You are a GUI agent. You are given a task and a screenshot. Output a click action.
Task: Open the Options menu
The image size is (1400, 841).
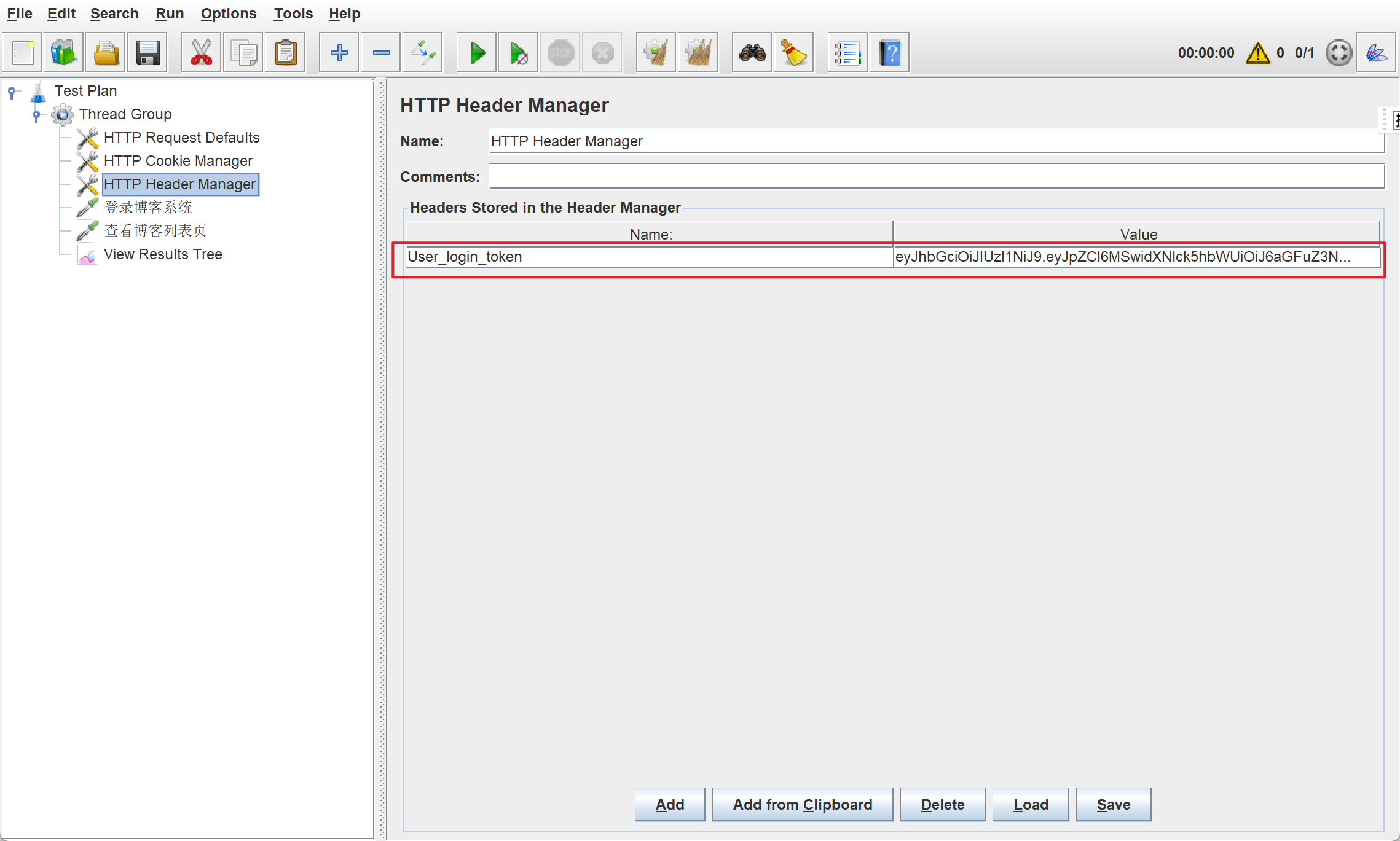point(228,14)
